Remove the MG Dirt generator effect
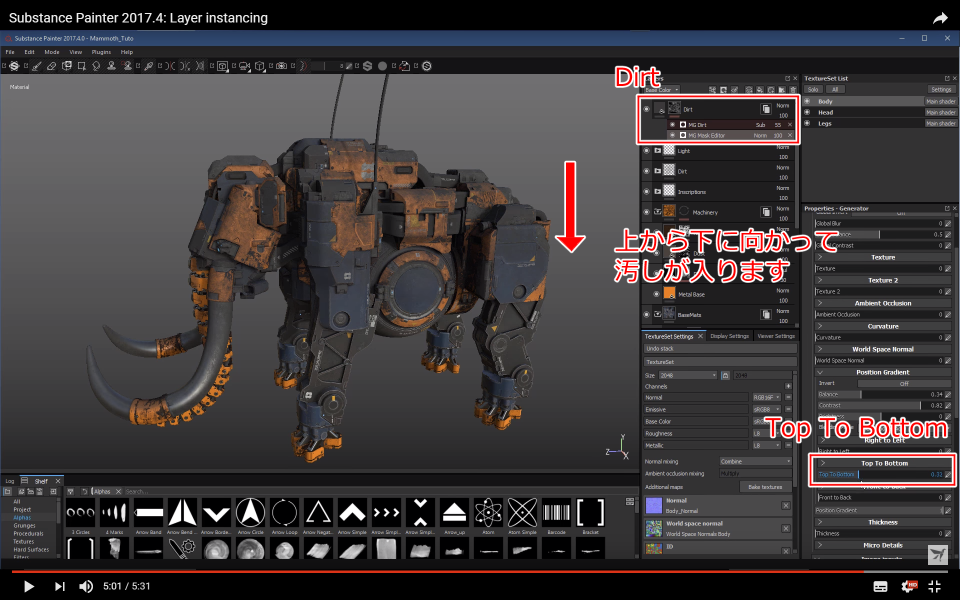This screenshot has width=960, height=600. click(790, 125)
